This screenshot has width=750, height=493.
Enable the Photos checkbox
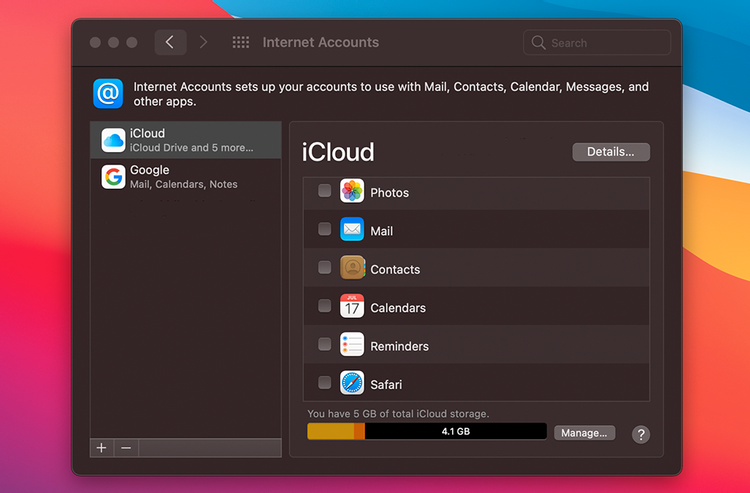click(324, 191)
